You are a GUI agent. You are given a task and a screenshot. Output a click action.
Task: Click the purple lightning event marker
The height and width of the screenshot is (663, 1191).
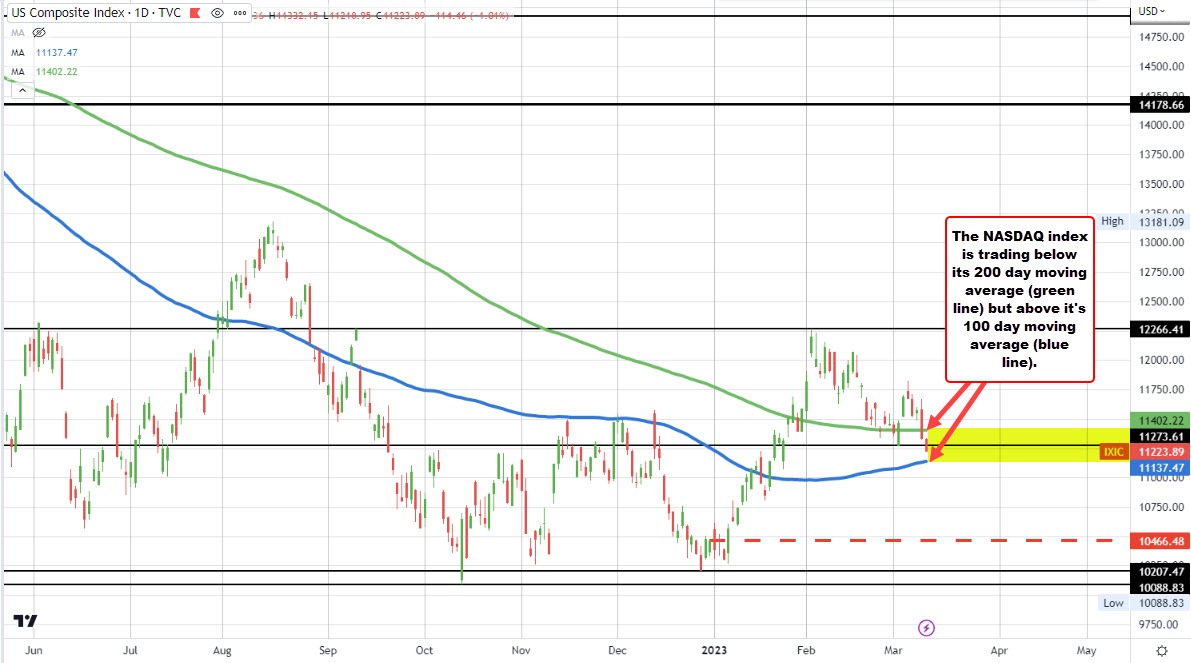pos(926,628)
